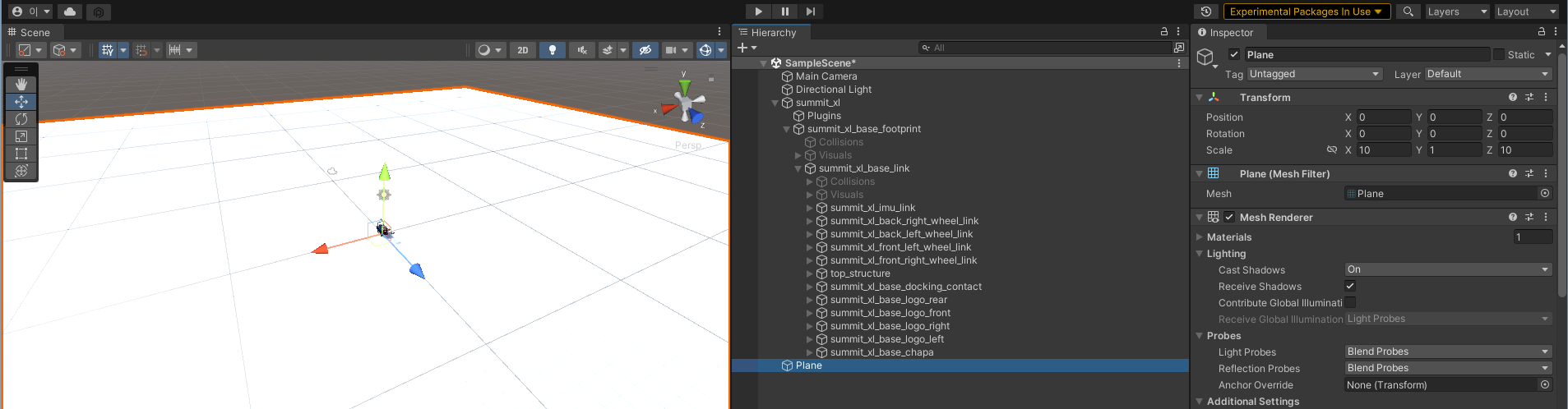Open the Cast Shadows dropdown
This screenshot has width=1568, height=409.
(x=1448, y=269)
